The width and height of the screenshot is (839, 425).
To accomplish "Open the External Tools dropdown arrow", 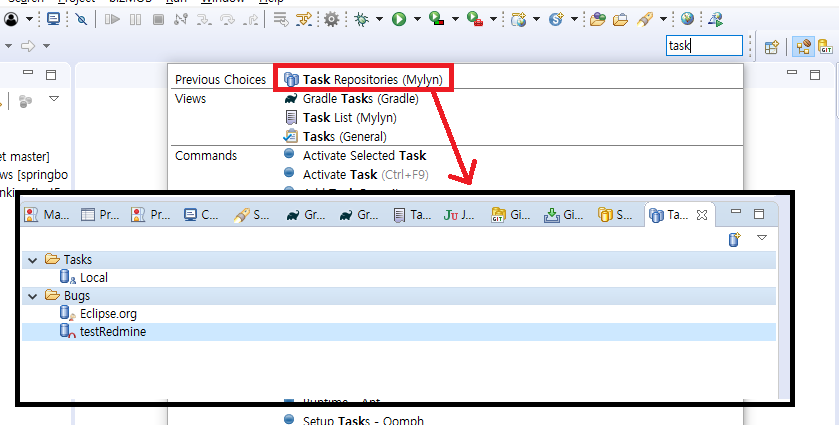I will coord(493,20).
